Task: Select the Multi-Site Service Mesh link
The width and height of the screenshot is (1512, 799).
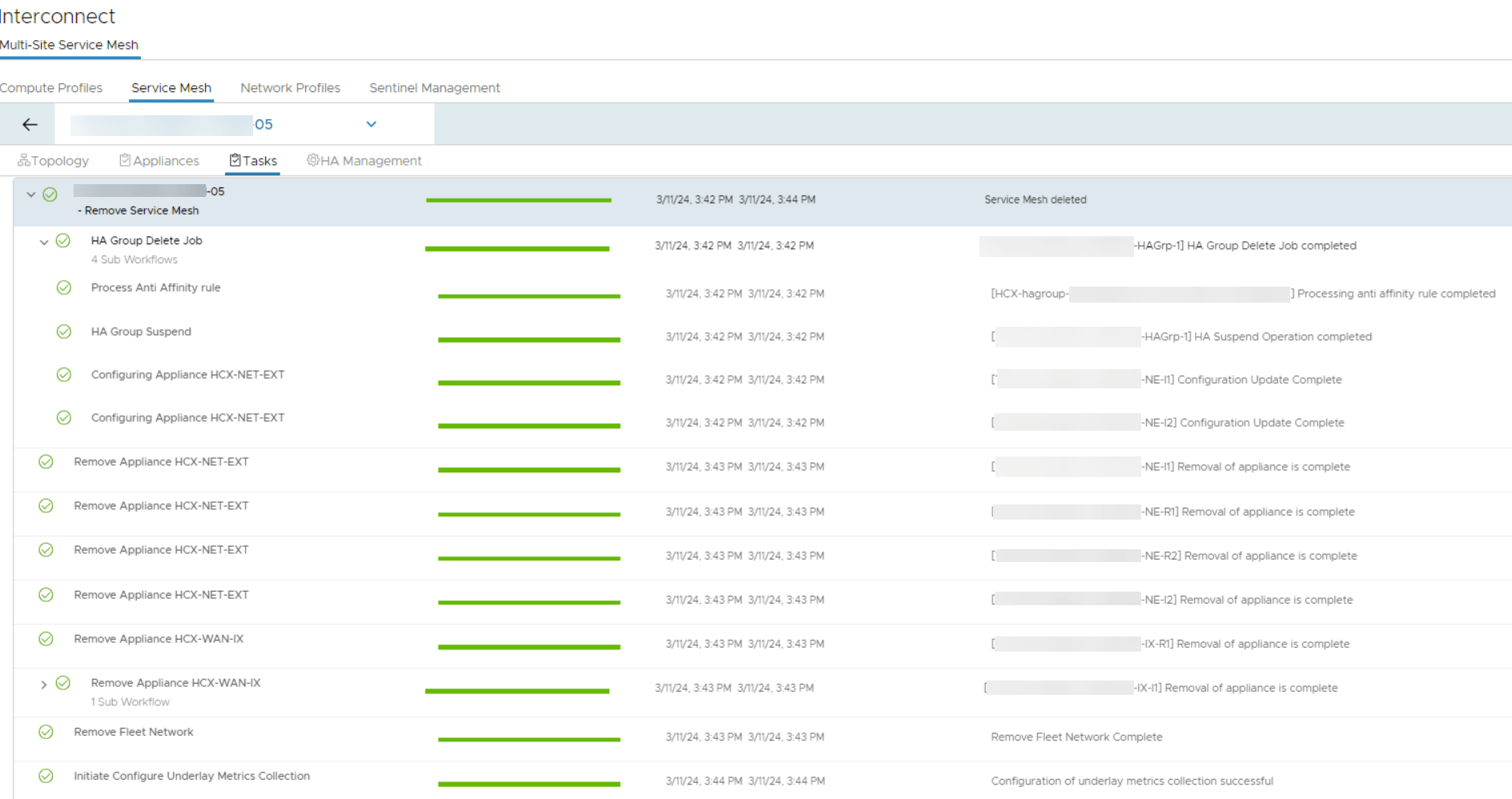Action: (x=69, y=45)
